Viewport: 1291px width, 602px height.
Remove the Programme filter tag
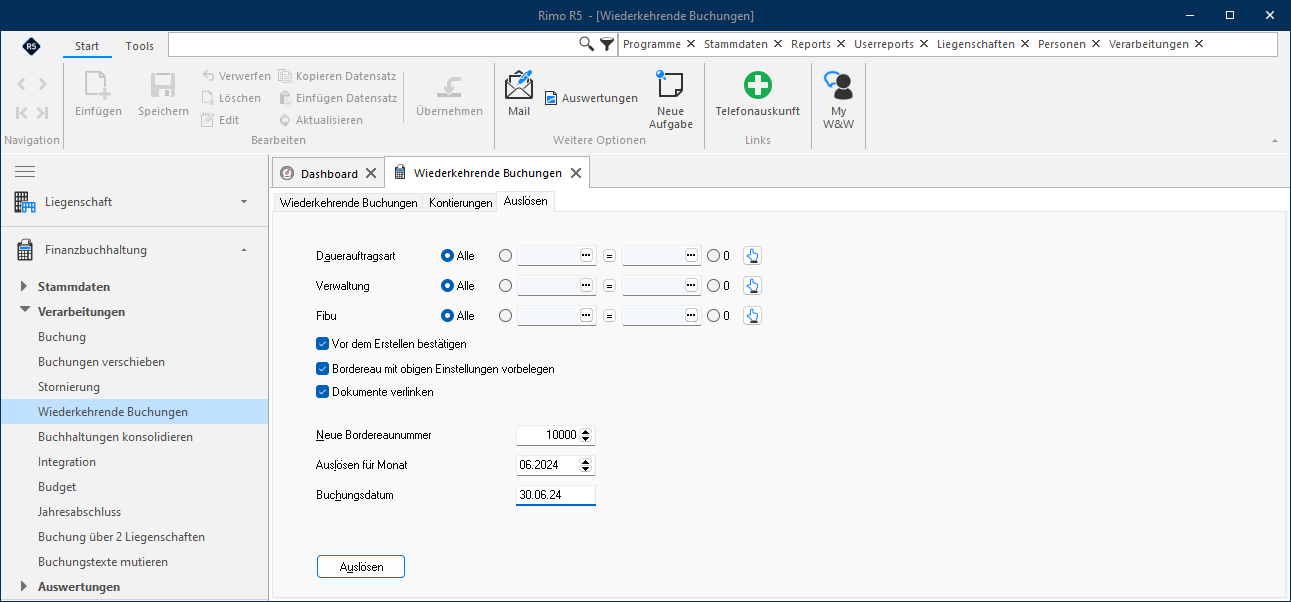click(x=691, y=44)
